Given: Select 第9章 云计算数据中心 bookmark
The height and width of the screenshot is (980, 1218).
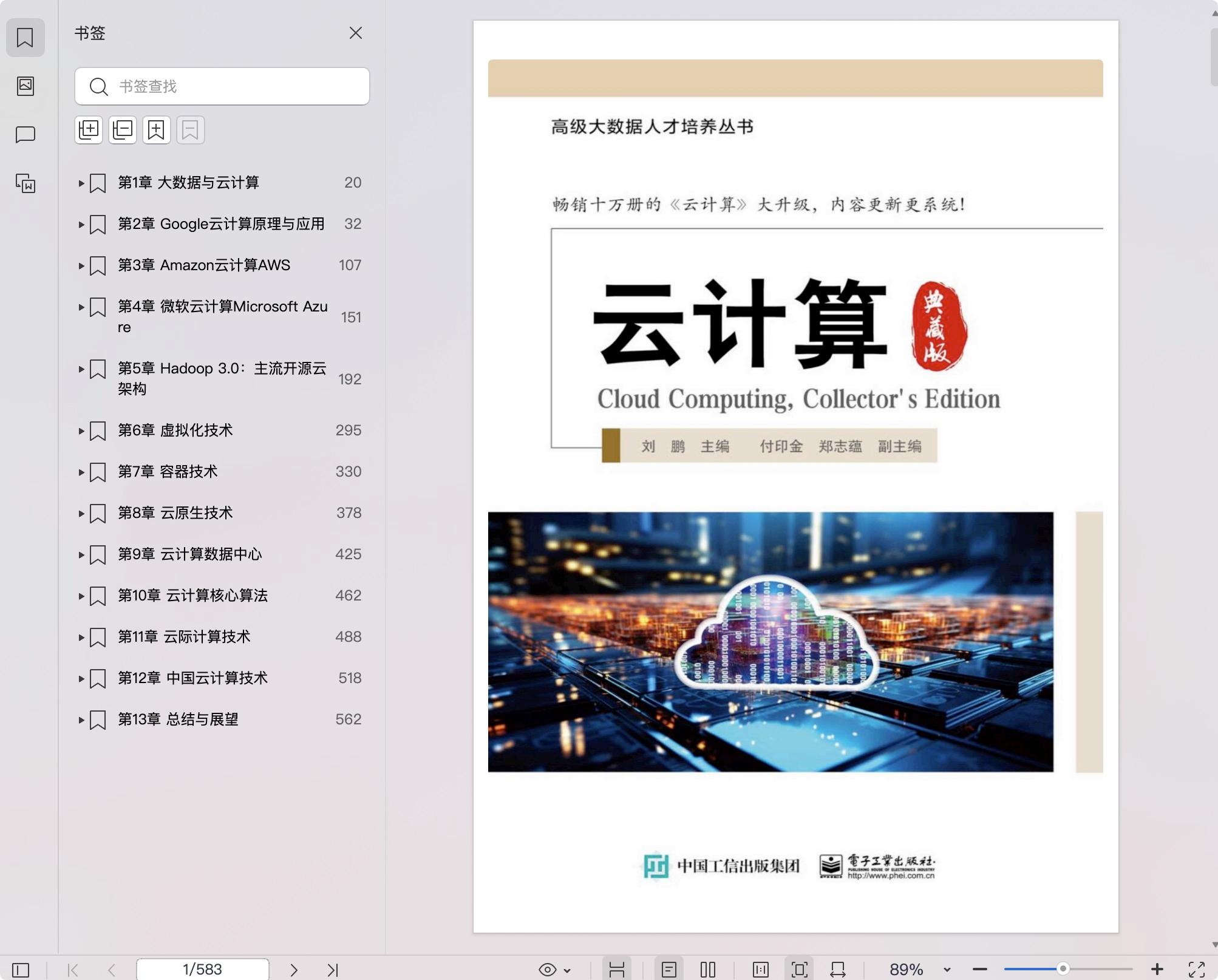Looking at the screenshot, I should pos(189,554).
